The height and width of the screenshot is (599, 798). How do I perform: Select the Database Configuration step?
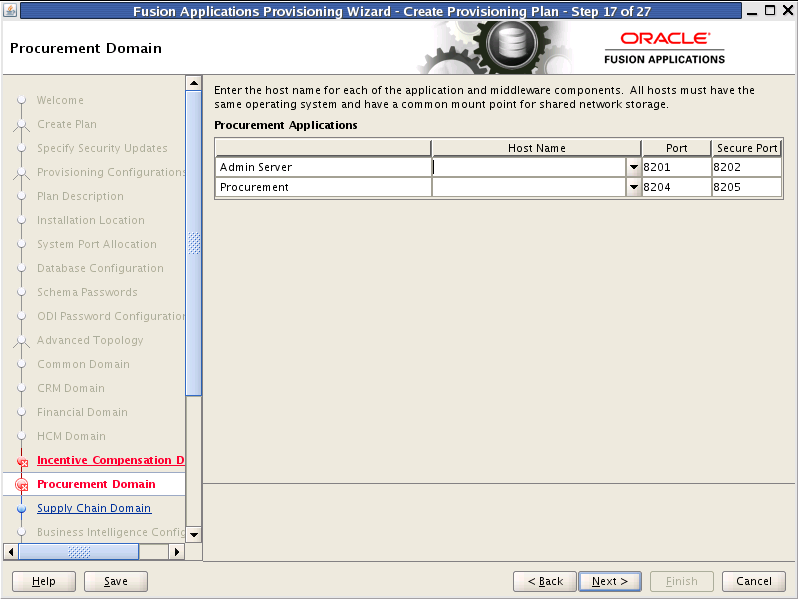click(x=100, y=268)
